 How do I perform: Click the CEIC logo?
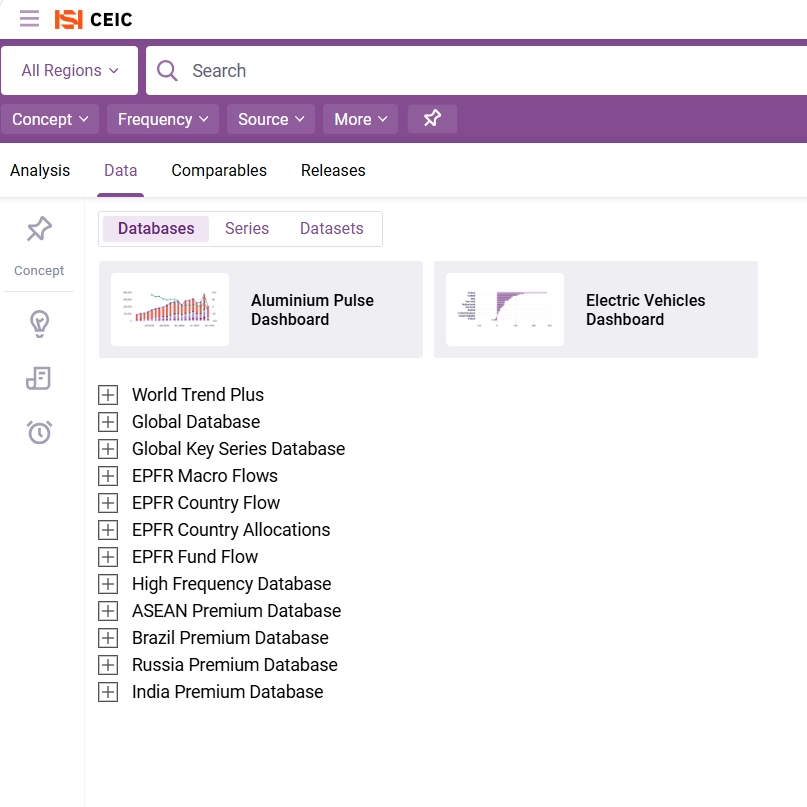93,19
